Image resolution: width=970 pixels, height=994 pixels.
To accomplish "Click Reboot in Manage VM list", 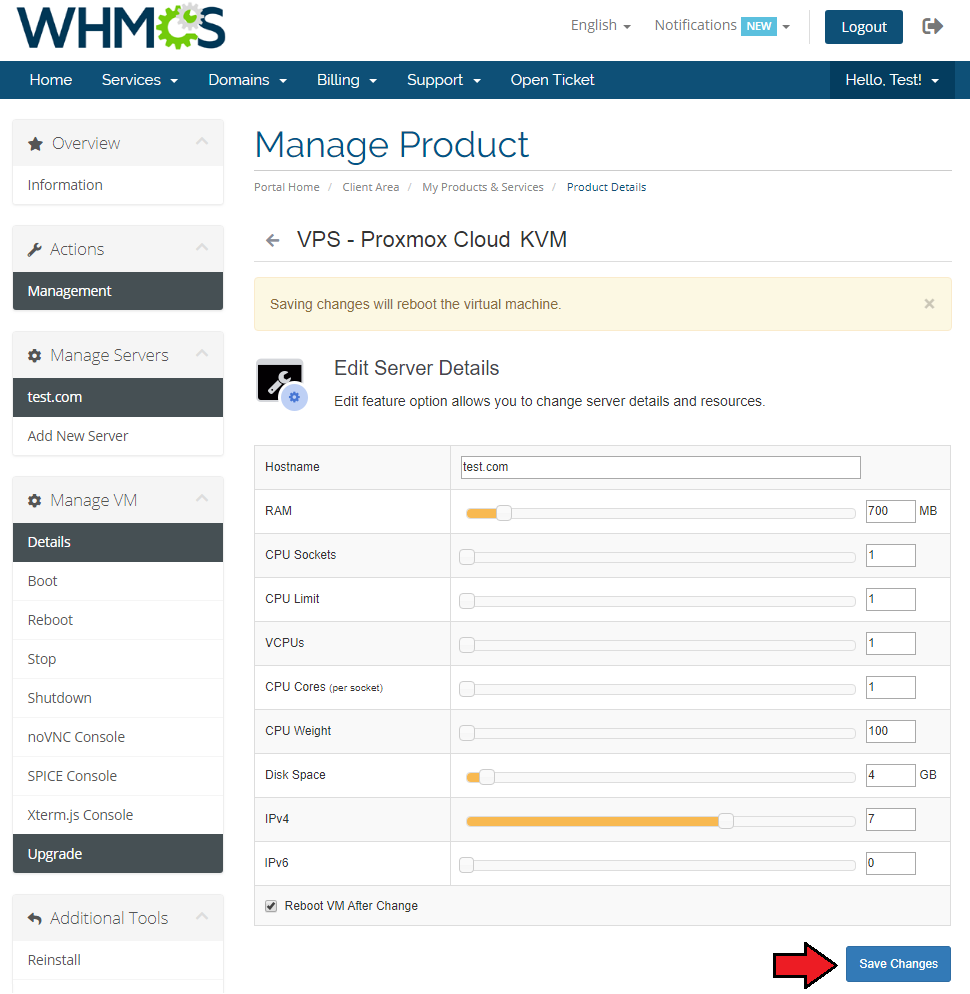I will coord(118,620).
